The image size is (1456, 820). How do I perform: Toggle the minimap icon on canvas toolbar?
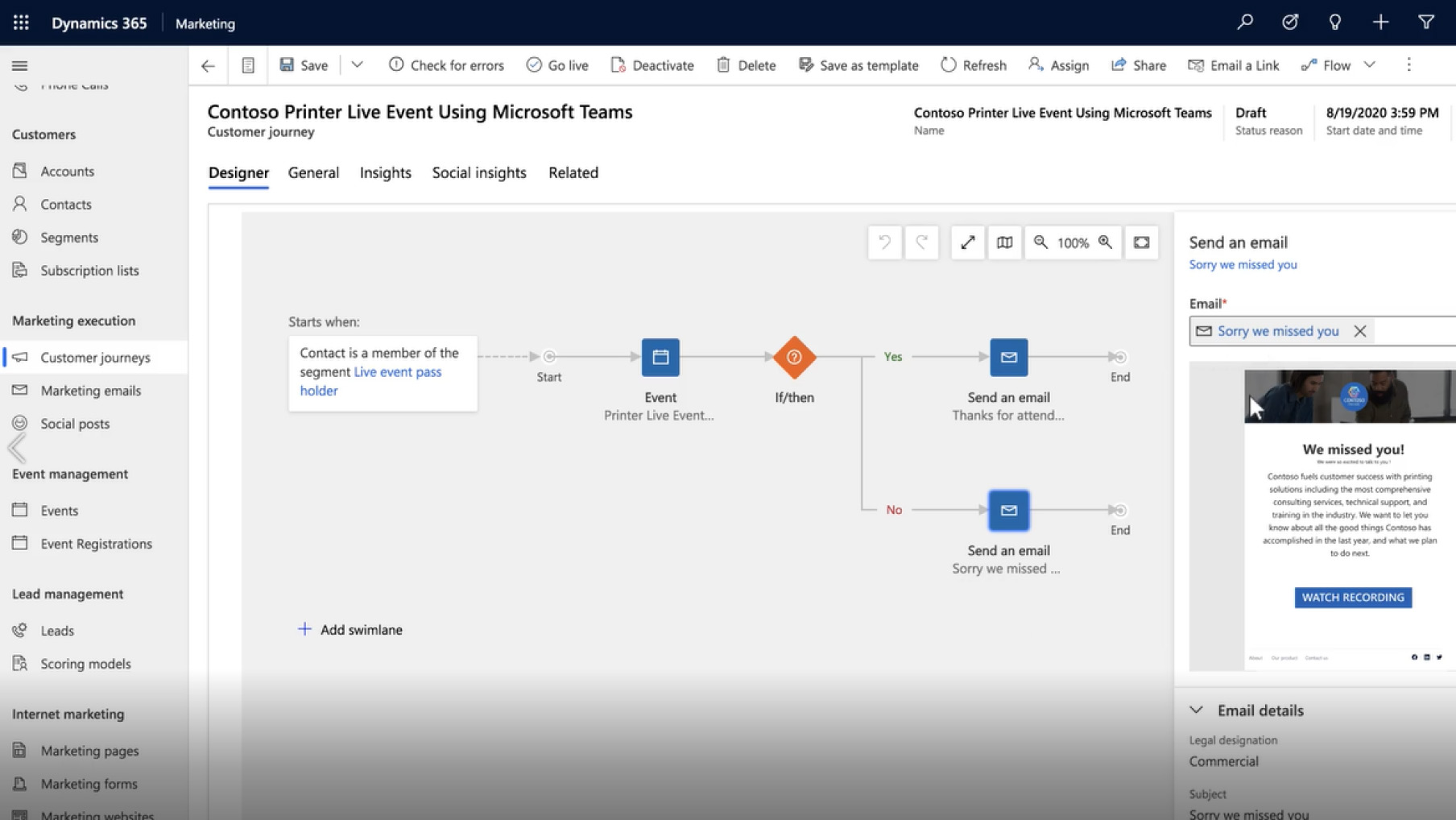pos(1004,242)
